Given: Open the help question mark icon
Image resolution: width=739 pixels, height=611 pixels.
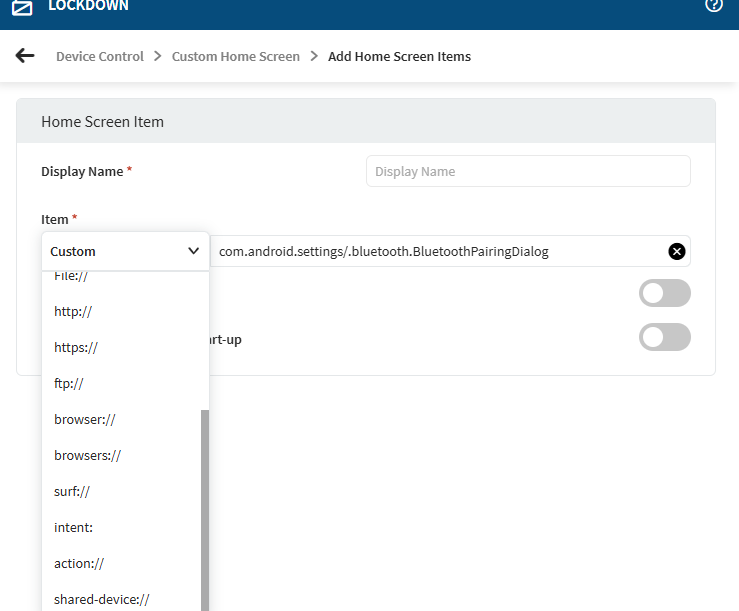Looking at the screenshot, I should pyautogui.click(x=714, y=6).
